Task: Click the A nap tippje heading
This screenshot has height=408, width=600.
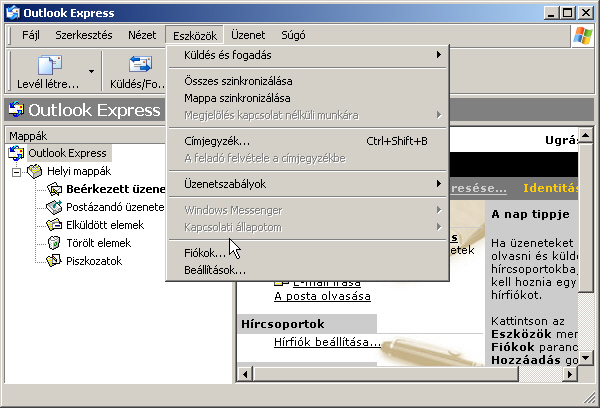Action: tap(530, 214)
